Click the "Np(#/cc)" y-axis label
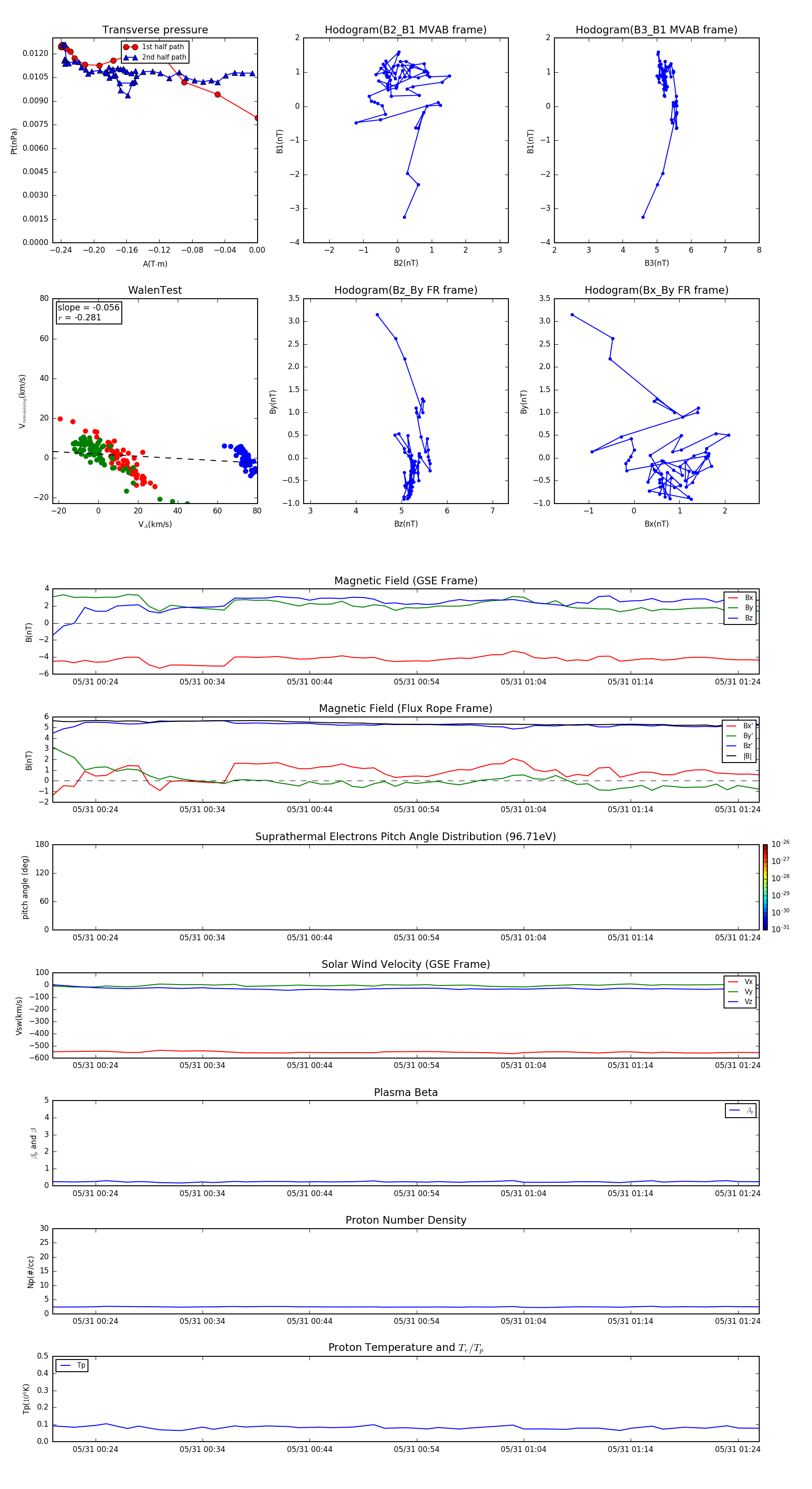The image size is (812, 1489). tap(31, 1272)
